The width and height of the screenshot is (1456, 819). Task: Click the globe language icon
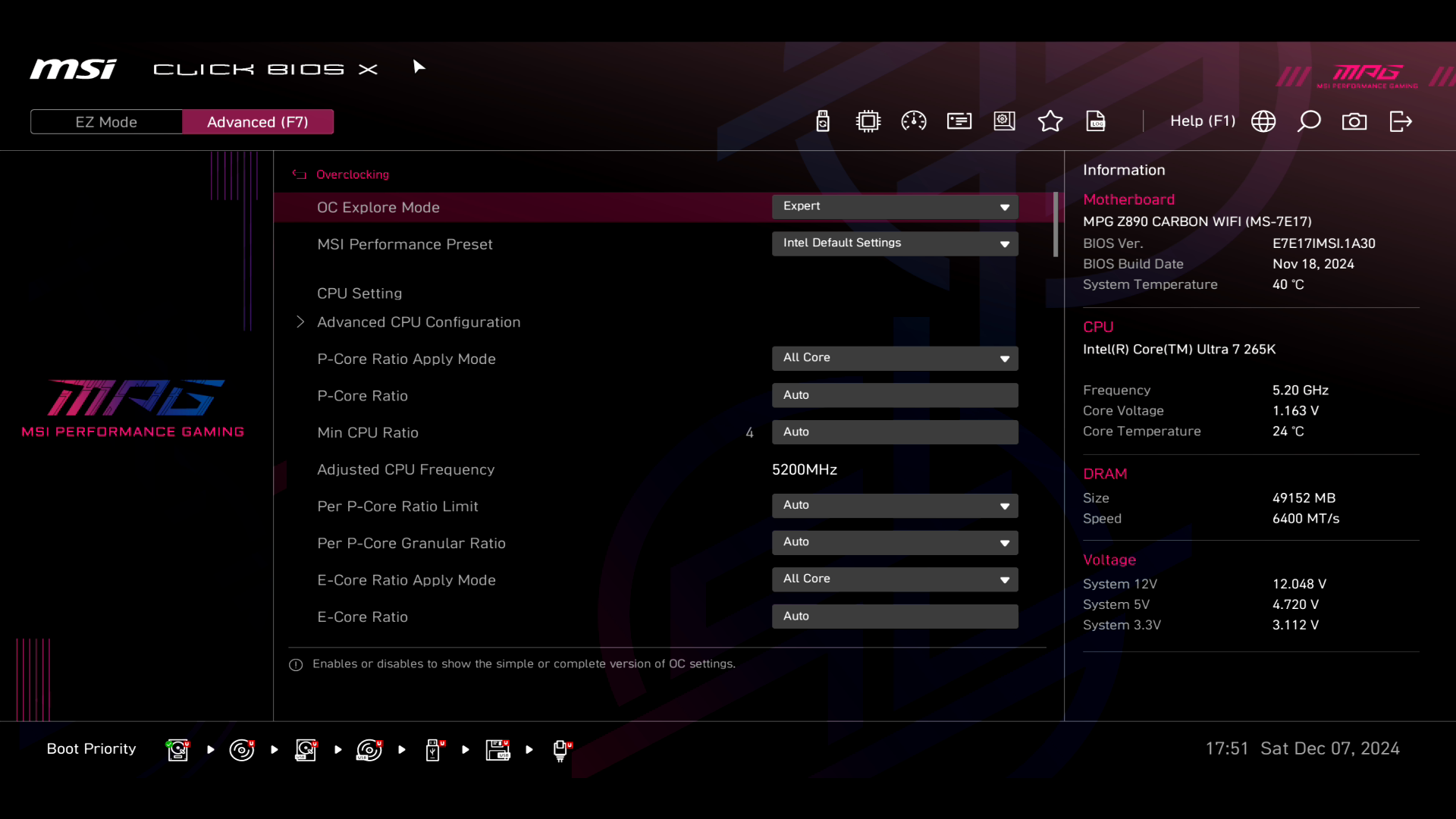pos(1263,121)
